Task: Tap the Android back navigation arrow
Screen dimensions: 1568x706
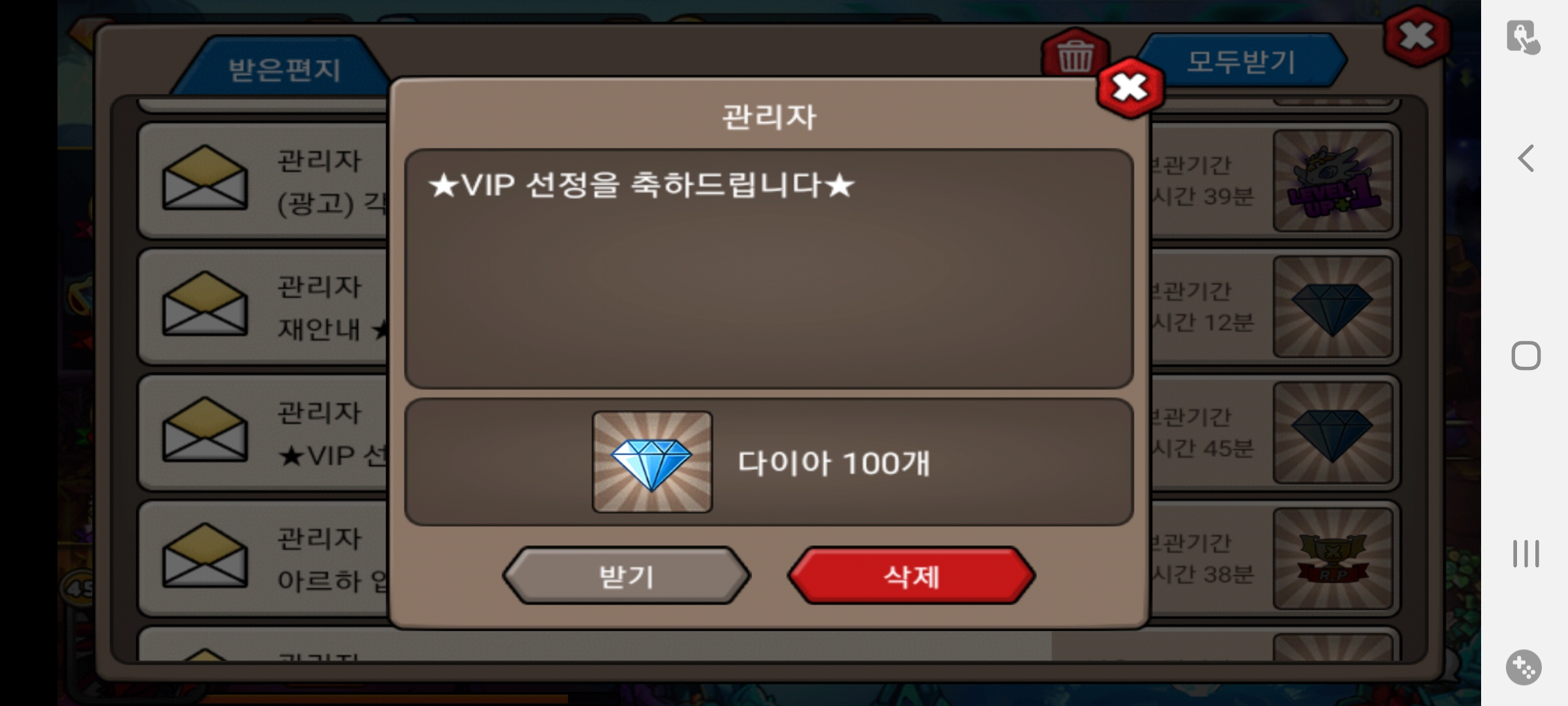Action: click(1526, 158)
